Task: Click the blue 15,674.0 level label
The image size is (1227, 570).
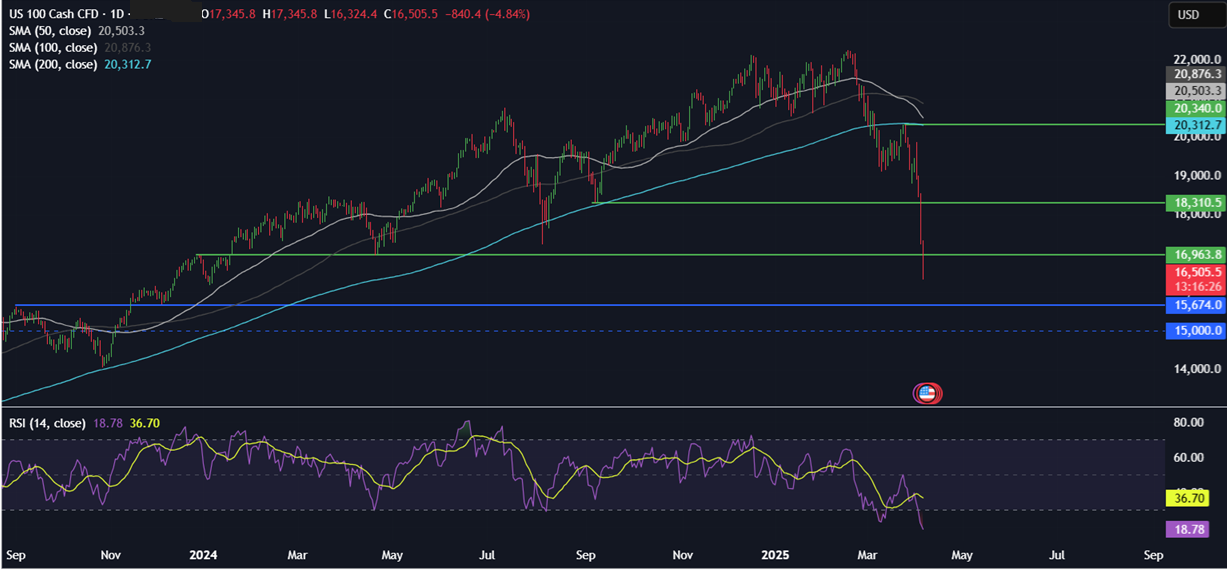Action: [x=1194, y=304]
